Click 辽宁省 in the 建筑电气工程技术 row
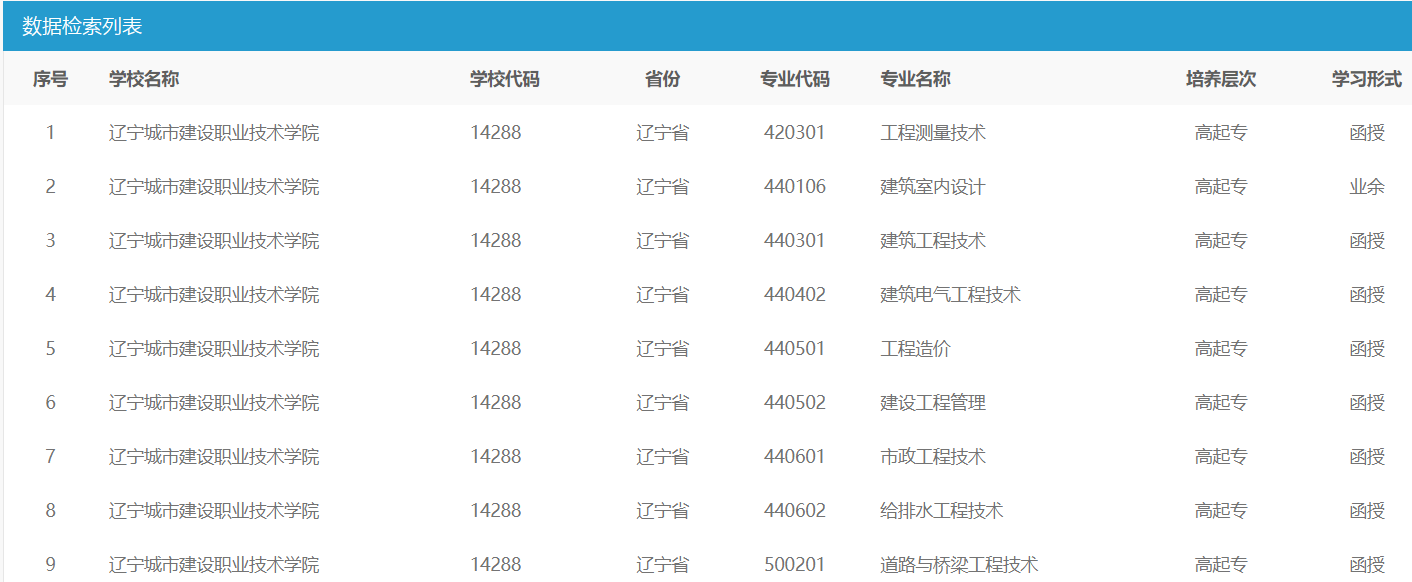1412x582 pixels. [x=662, y=294]
